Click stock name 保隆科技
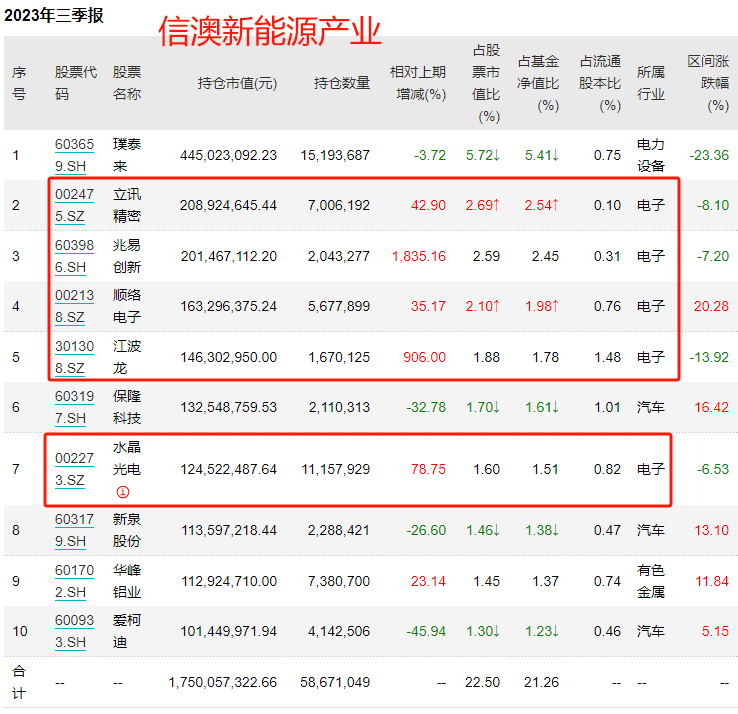Image resolution: width=738 pixels, height=714 pixels. tap(127, 407)
